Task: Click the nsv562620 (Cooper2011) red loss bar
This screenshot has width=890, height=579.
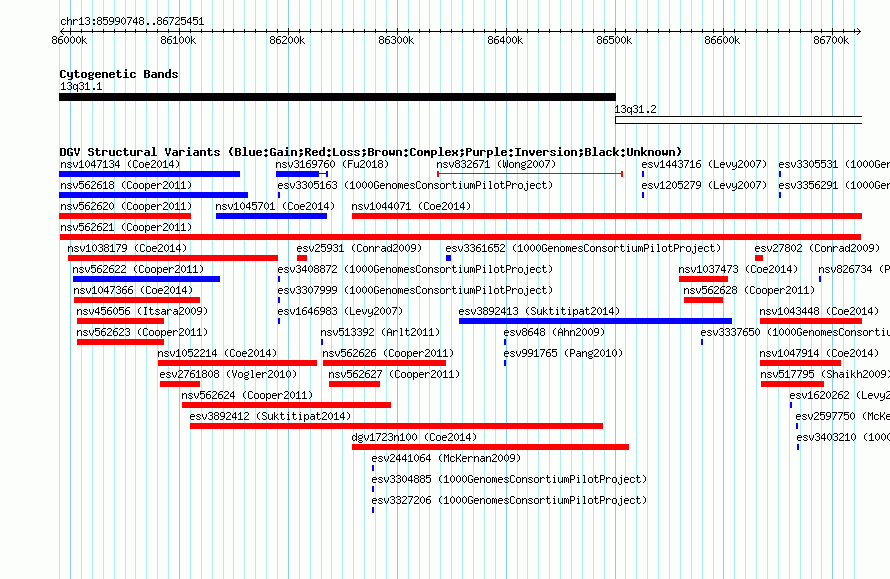Action: coord(125,216)
